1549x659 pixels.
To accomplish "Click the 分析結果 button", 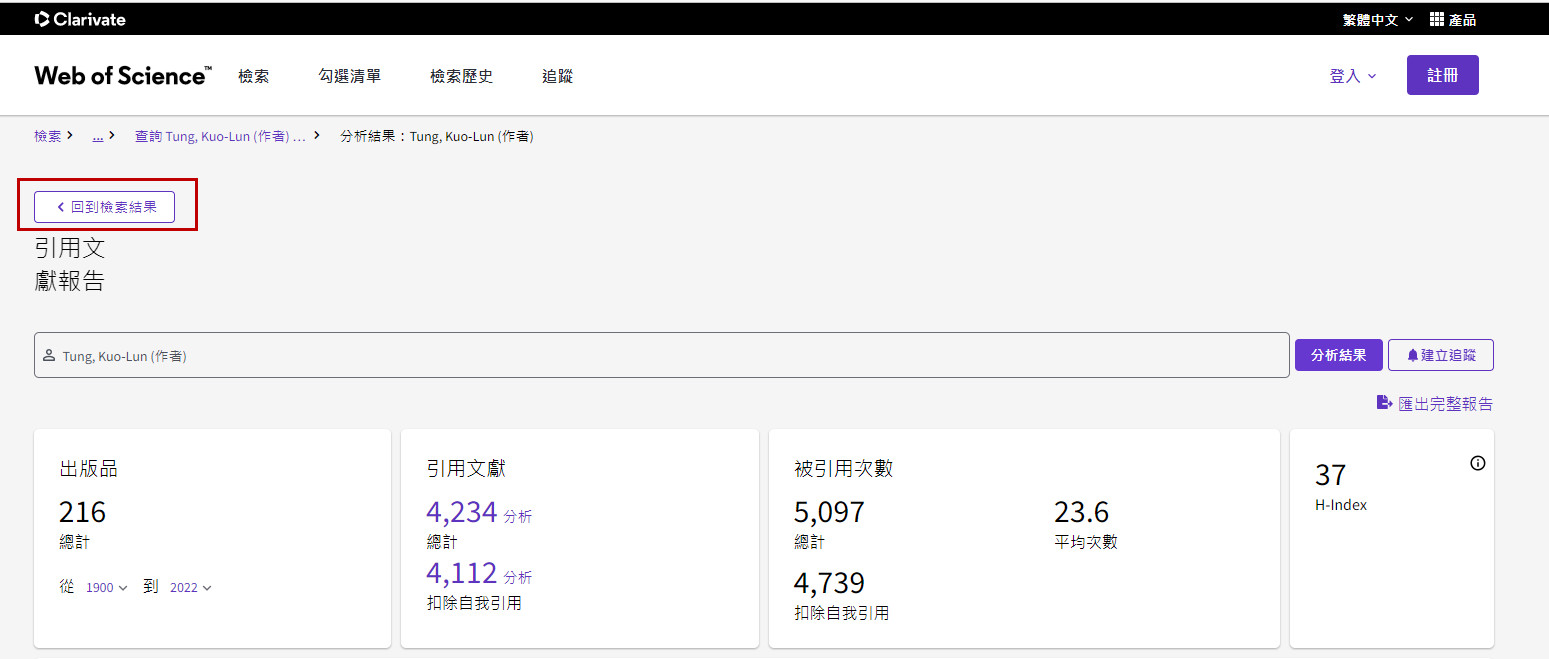I will coord(1338,355).
